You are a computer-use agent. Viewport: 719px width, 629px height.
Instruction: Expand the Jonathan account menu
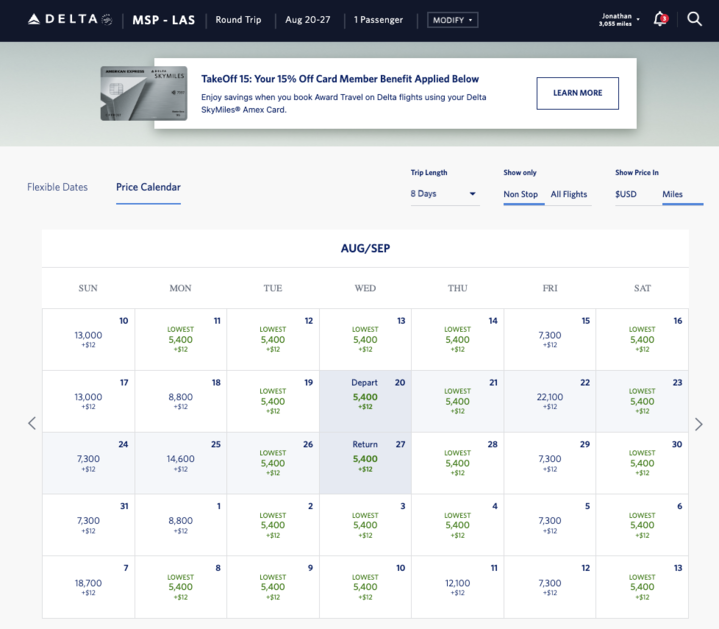coord(619,19)
